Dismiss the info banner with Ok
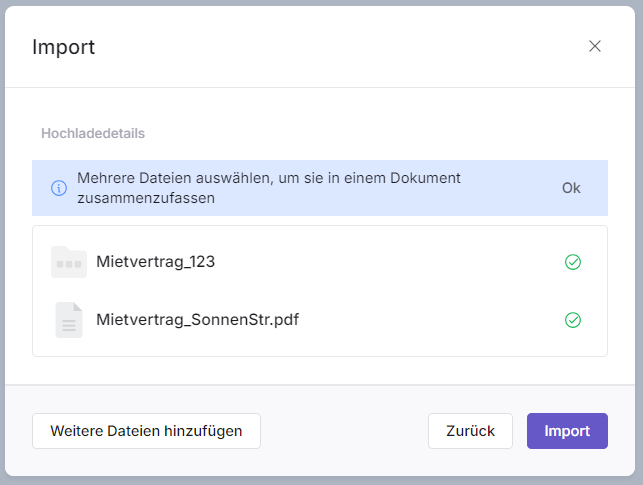 coord(571,188)
